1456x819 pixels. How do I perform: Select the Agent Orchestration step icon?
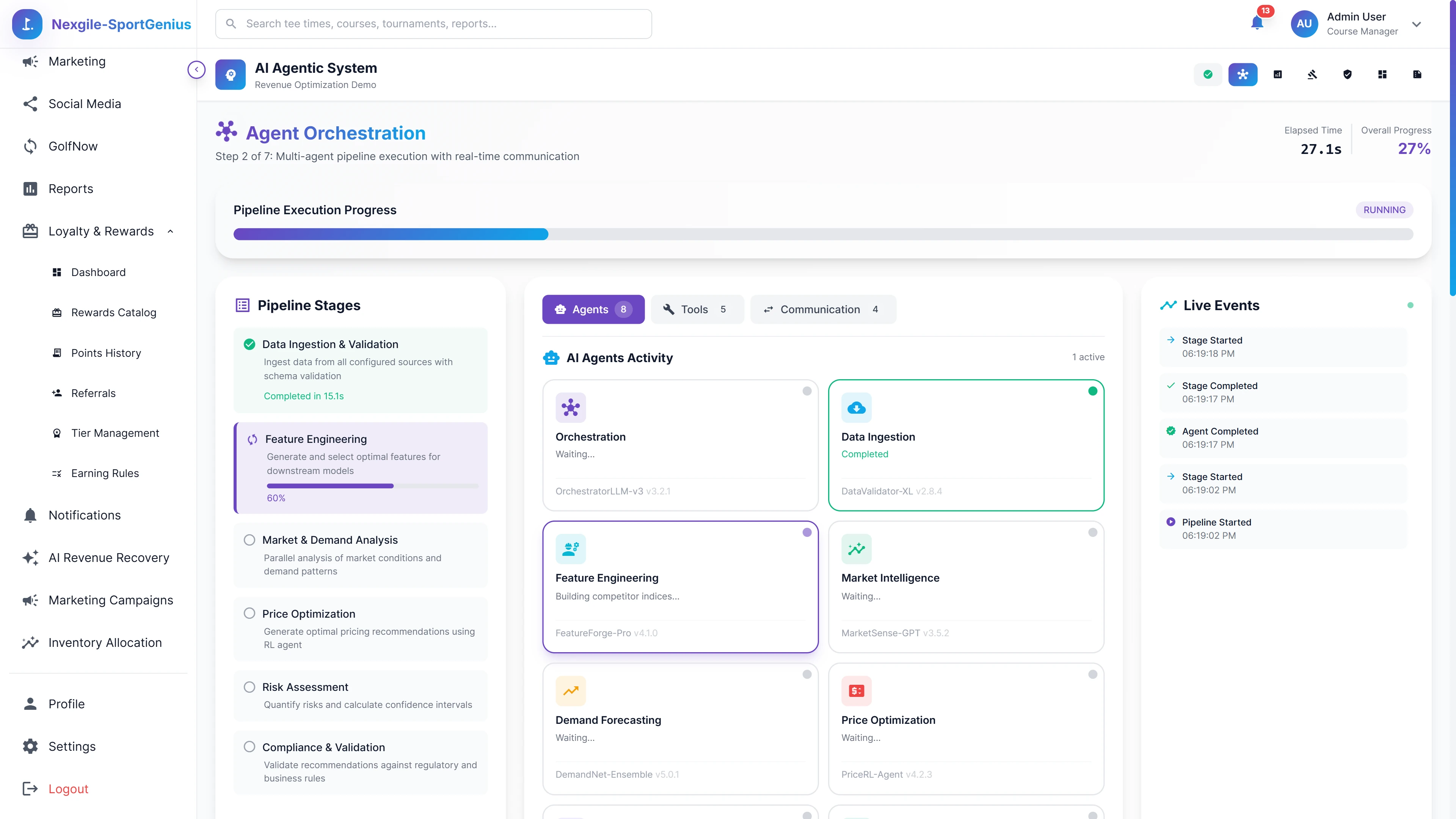pos(1243,74)
